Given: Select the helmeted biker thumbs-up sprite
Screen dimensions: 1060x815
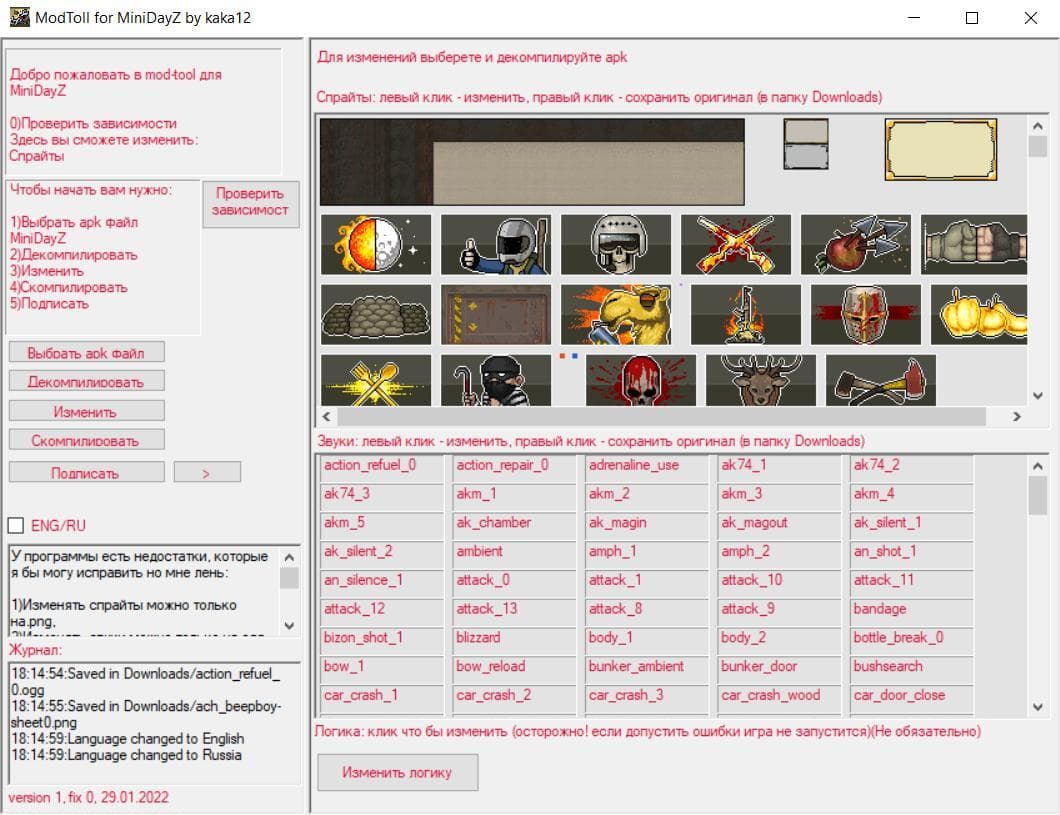Looking at the screenshot, I should pos(496,245).
